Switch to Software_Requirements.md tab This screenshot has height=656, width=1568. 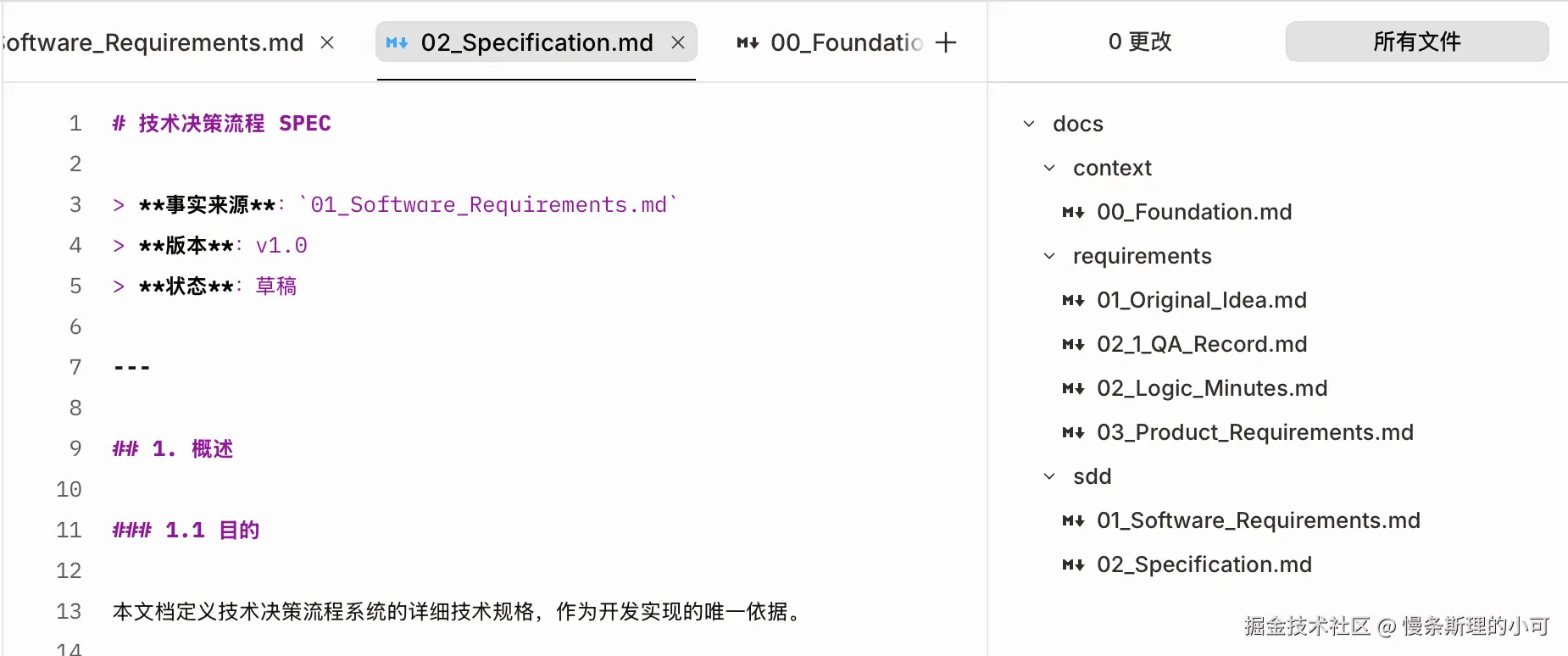coord(153,42)
